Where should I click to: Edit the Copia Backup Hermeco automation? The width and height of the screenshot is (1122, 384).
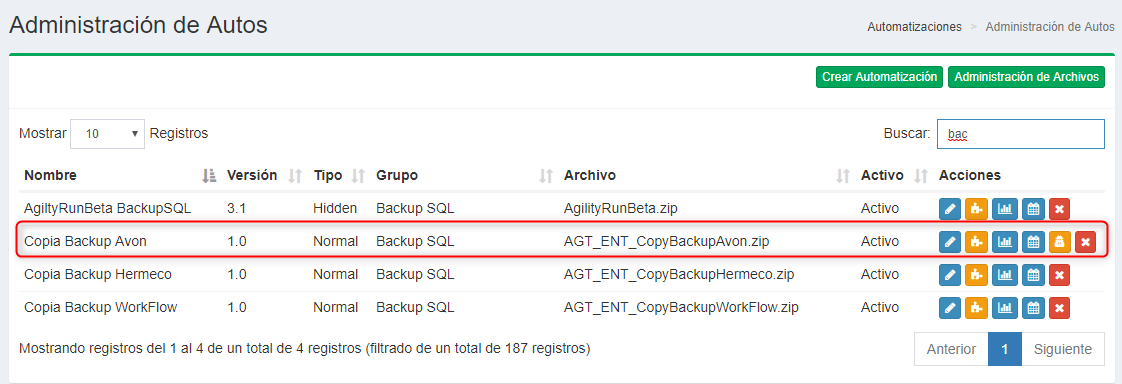point(950,275)
